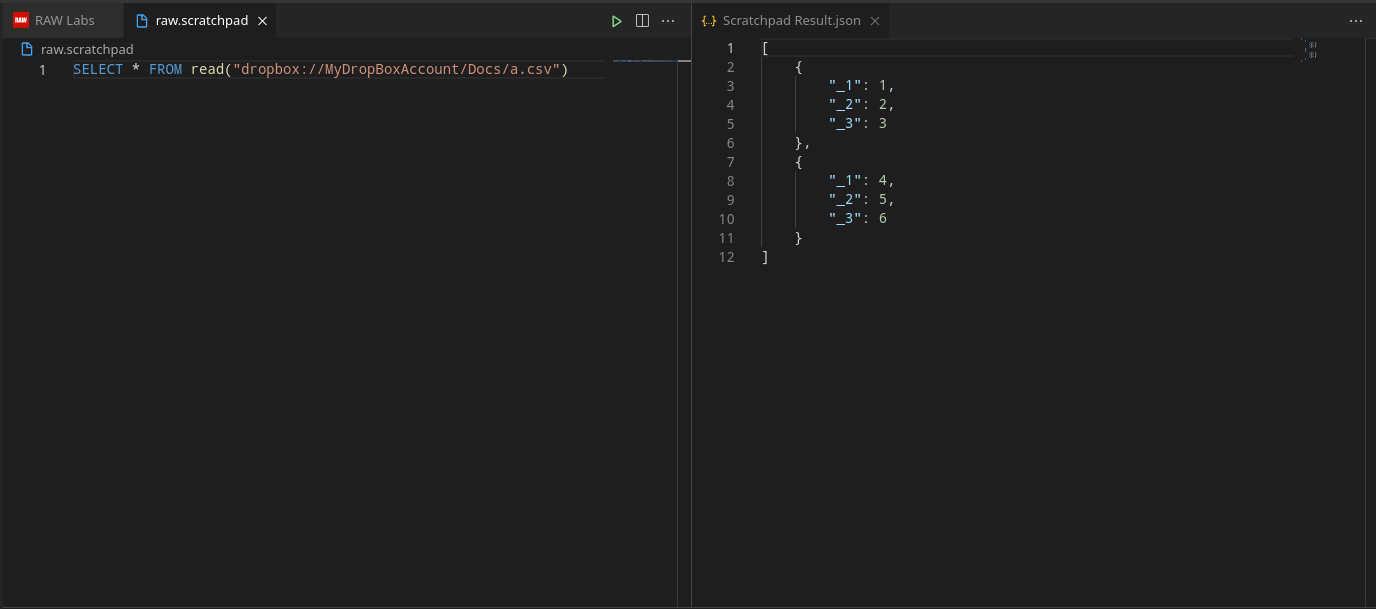Run the scratchpad query with play icon
Viewport: 1376px width, 609px height.
click(617, 21)
